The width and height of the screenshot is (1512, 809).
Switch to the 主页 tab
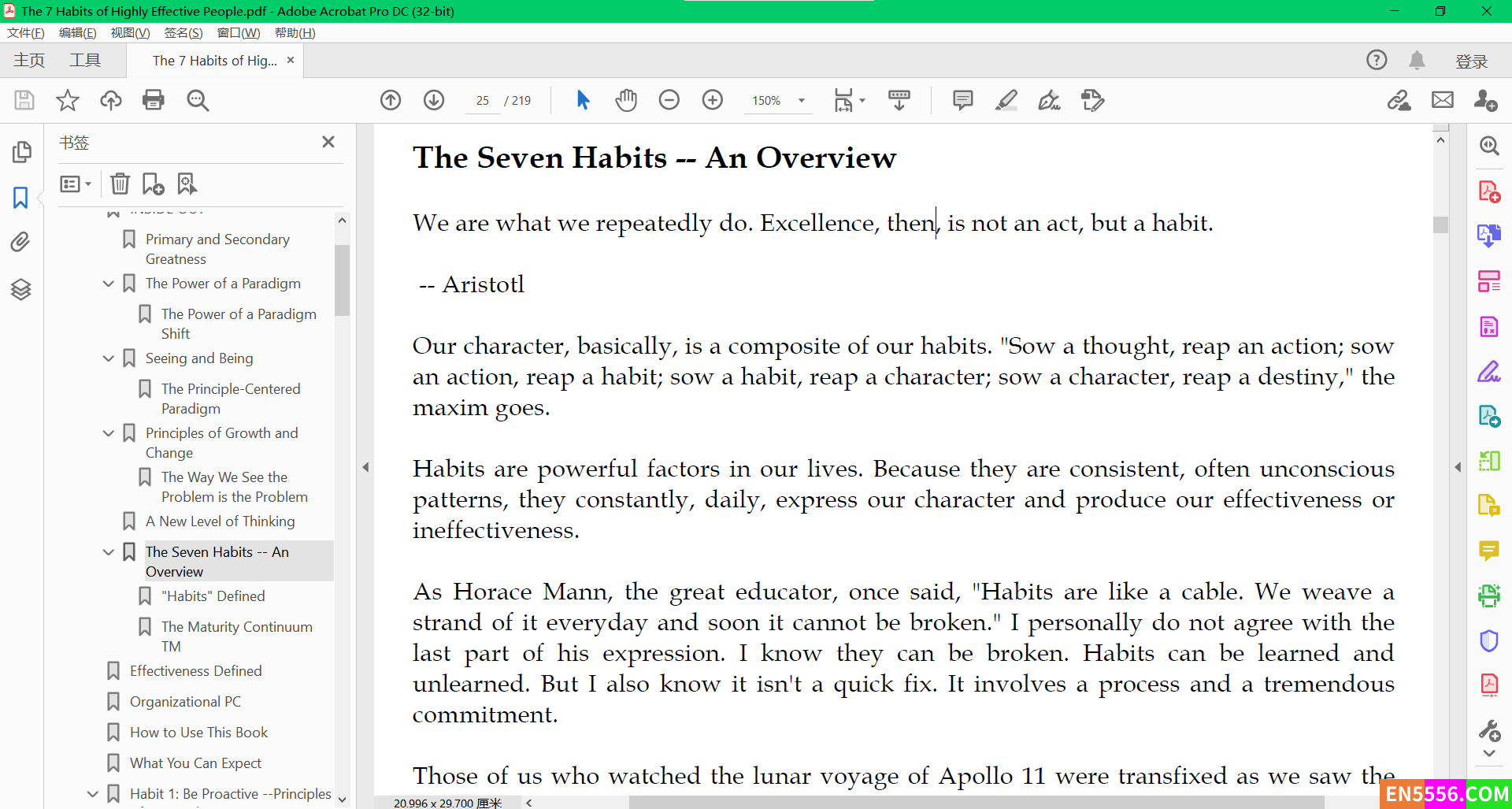(29, 61)
